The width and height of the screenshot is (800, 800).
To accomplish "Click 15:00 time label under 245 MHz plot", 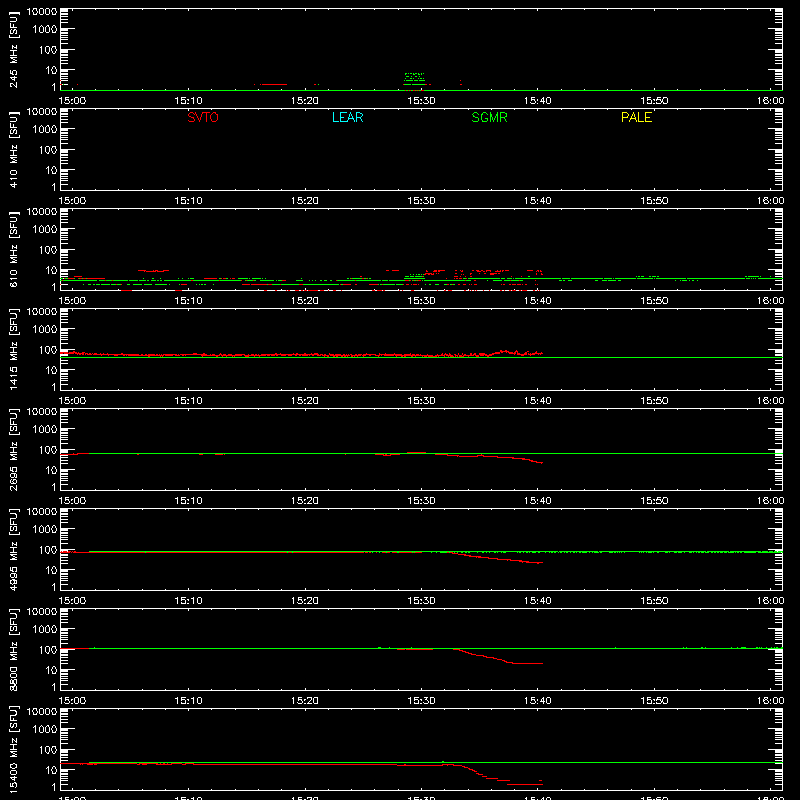I will [72, 101].
